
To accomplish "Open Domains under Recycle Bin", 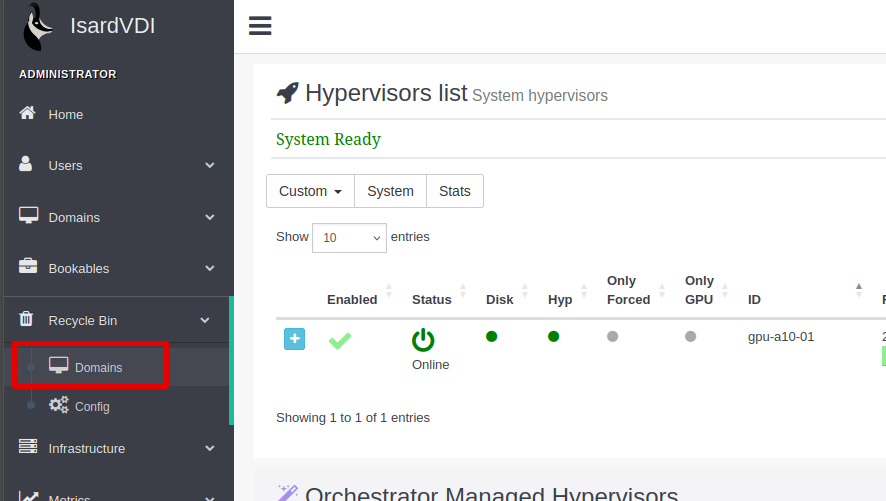I will [x=98, y=367].
